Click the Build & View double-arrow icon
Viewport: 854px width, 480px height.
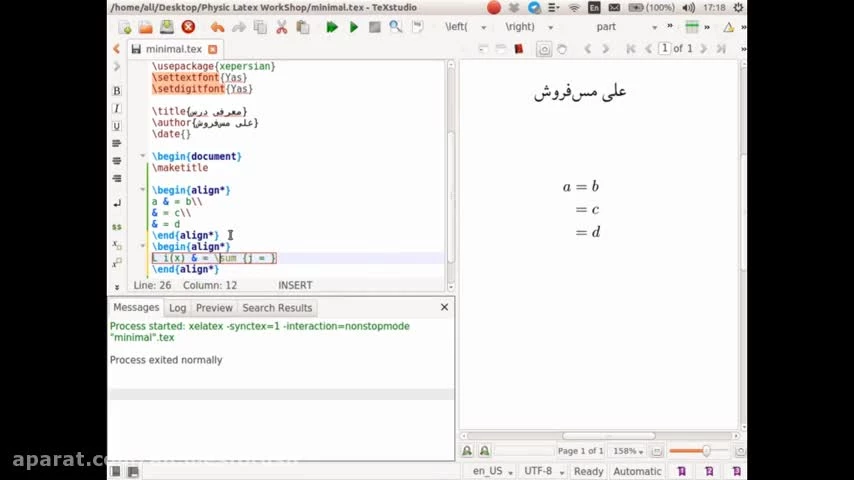[331, 27]
